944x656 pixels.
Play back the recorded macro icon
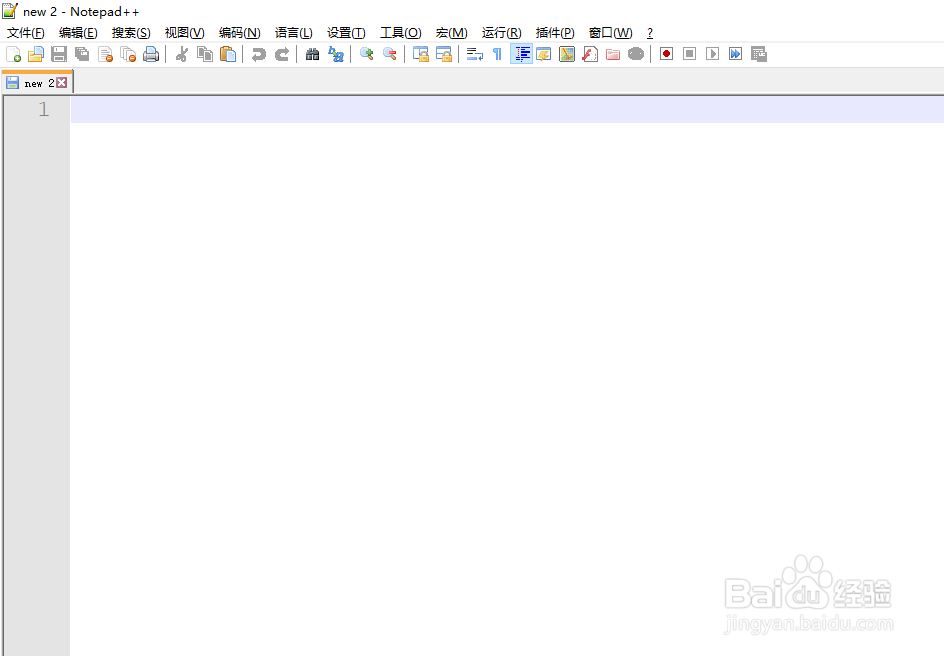tap(712, 54)
